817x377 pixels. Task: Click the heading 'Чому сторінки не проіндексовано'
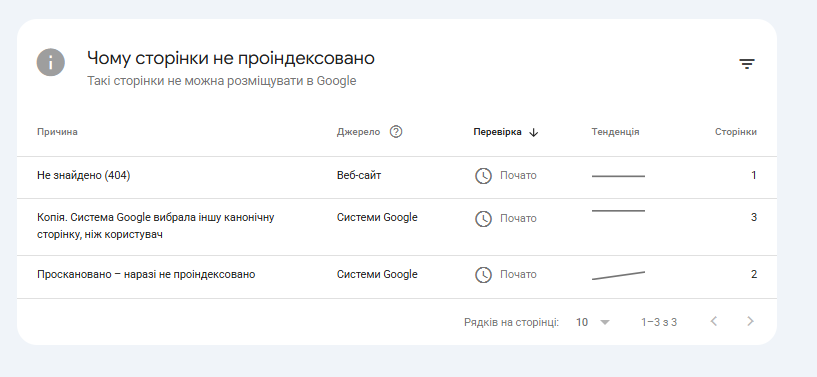(x=231, y=58)
